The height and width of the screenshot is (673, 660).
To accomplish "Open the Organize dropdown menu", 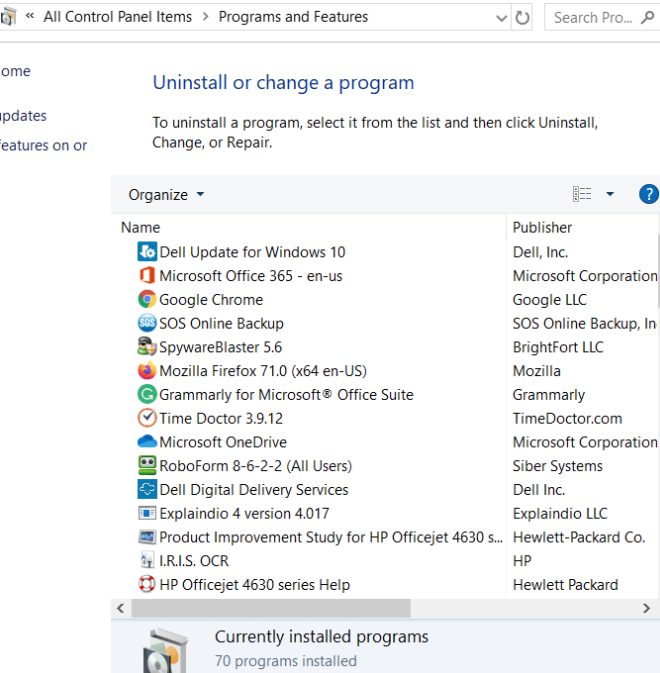I will (166, 195).
